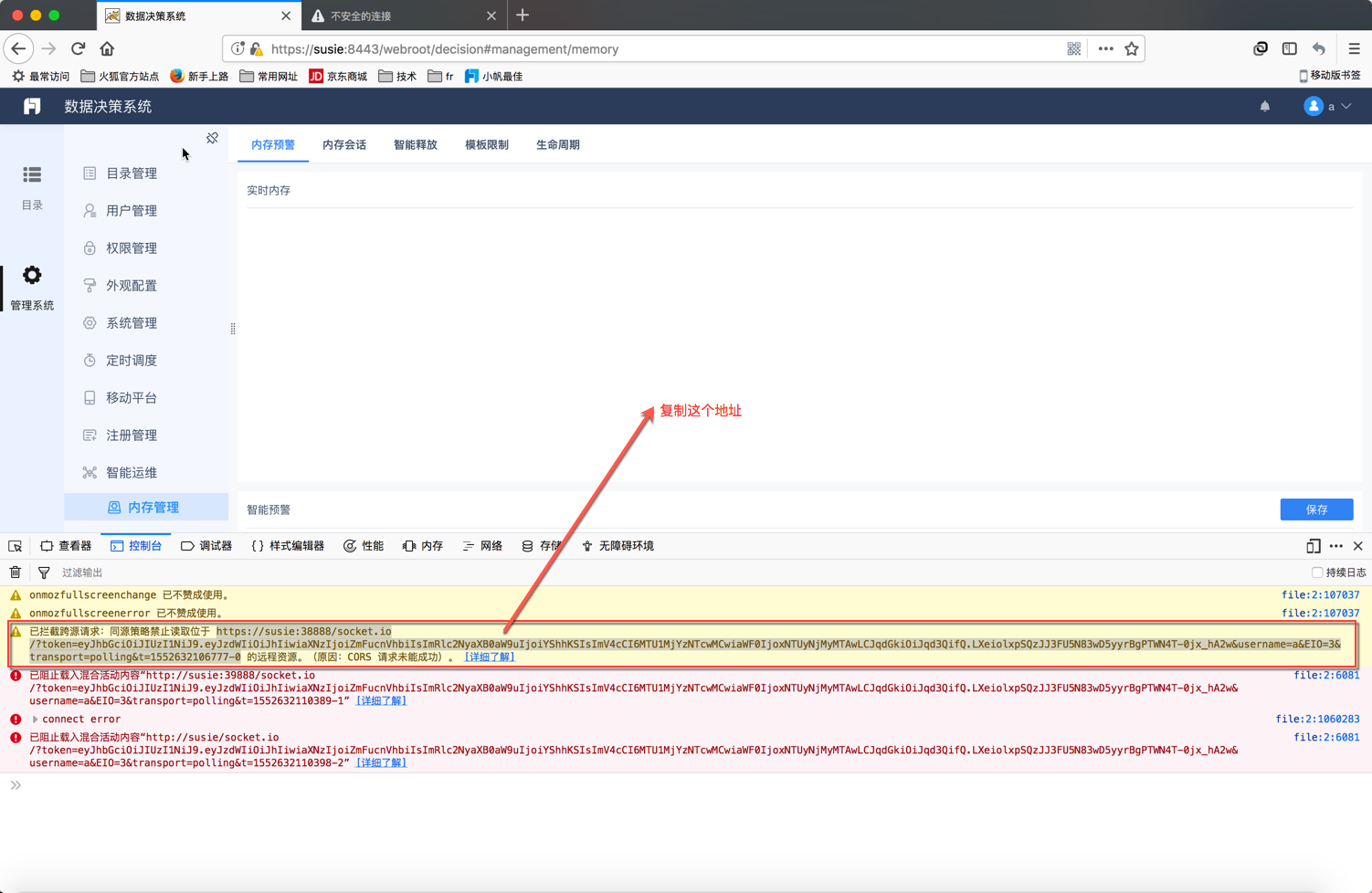Open a new browser tab with plus
This screenshot has height=893, width=1372.
click(x=522, y=16)
